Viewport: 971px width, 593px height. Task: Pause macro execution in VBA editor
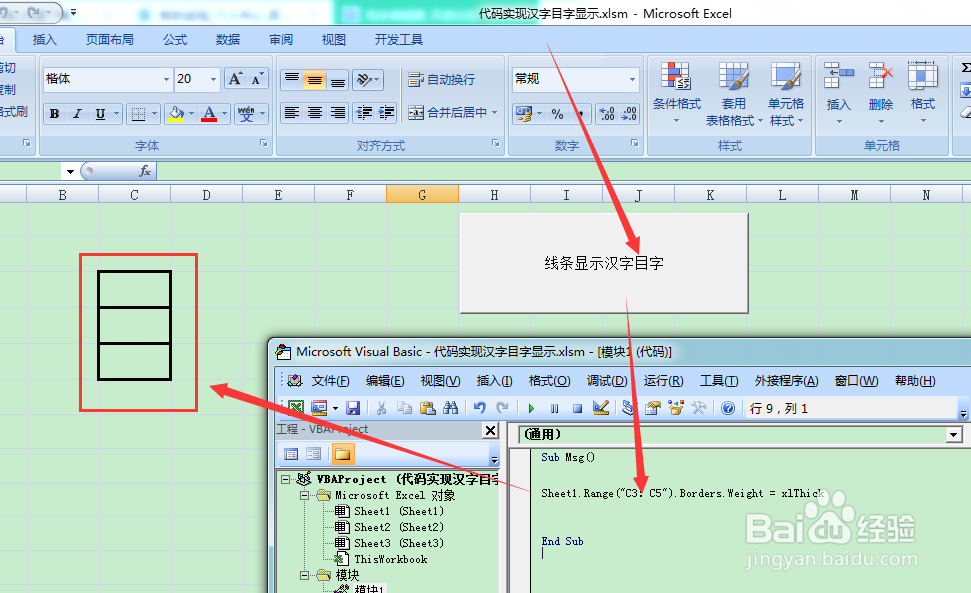(555, 407)
